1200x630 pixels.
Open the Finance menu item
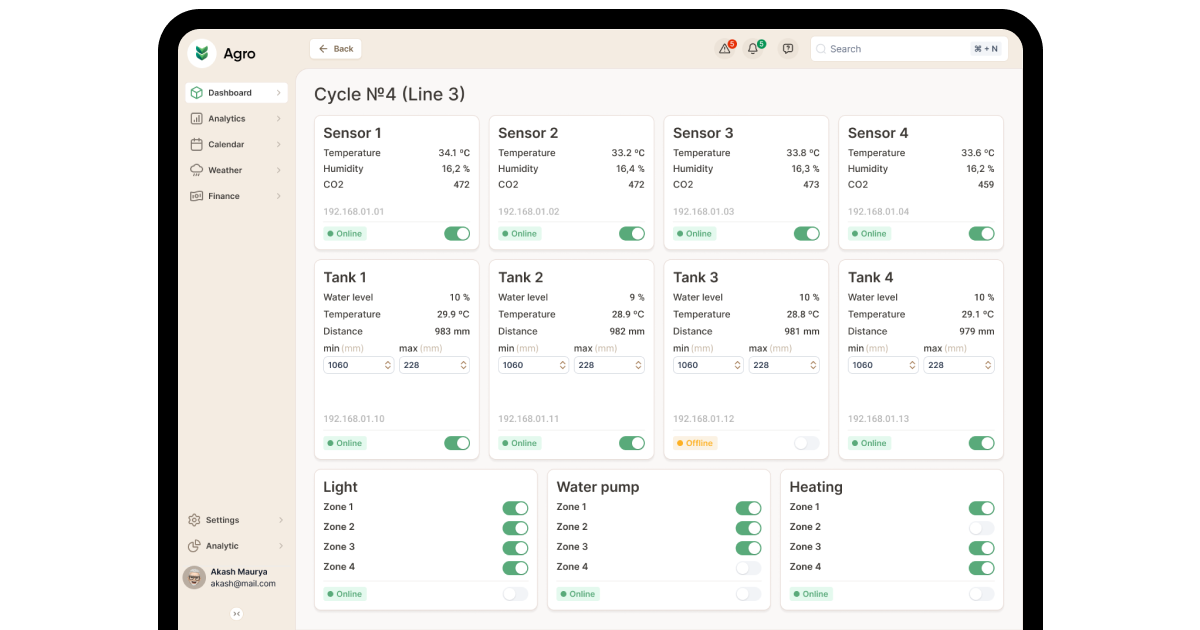[x=236, y=196]
